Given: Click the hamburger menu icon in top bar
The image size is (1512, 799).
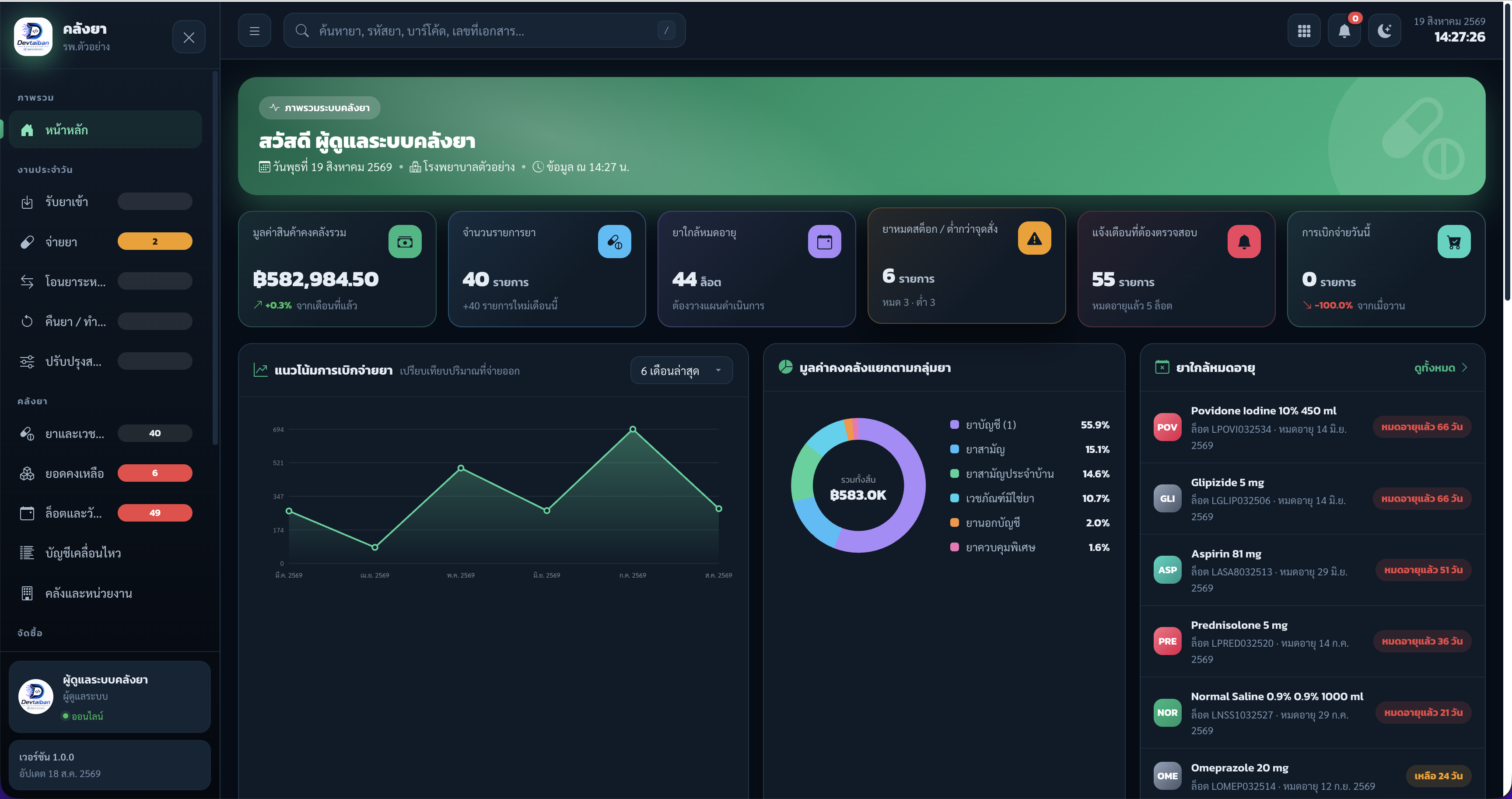Looking at the screenshot, I should pyautogui.click(x=254, y=31).
